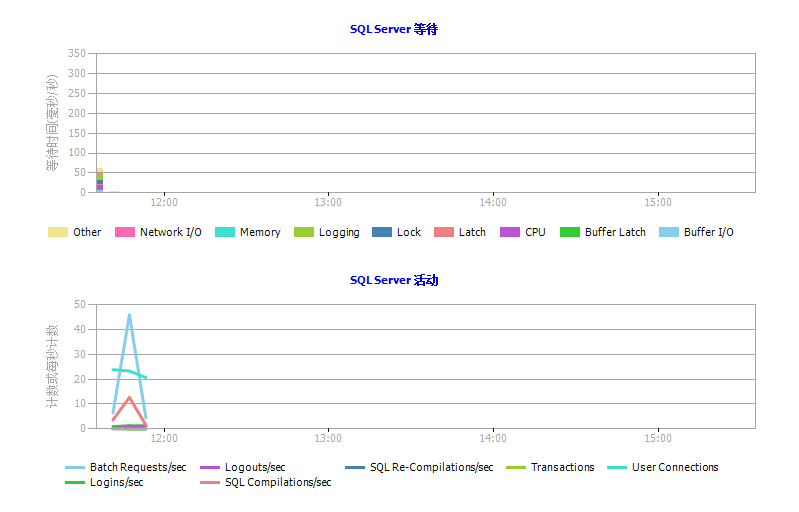
Task: Click the Batch Requests/sec legend entry
Action: click(126, 467)
